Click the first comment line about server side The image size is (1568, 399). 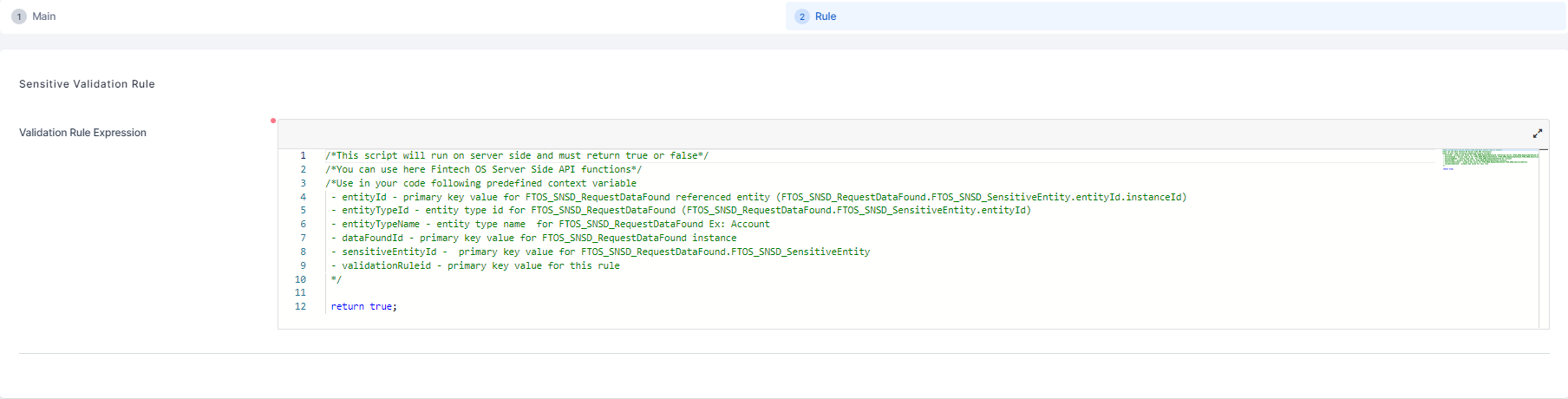point(517,156)
